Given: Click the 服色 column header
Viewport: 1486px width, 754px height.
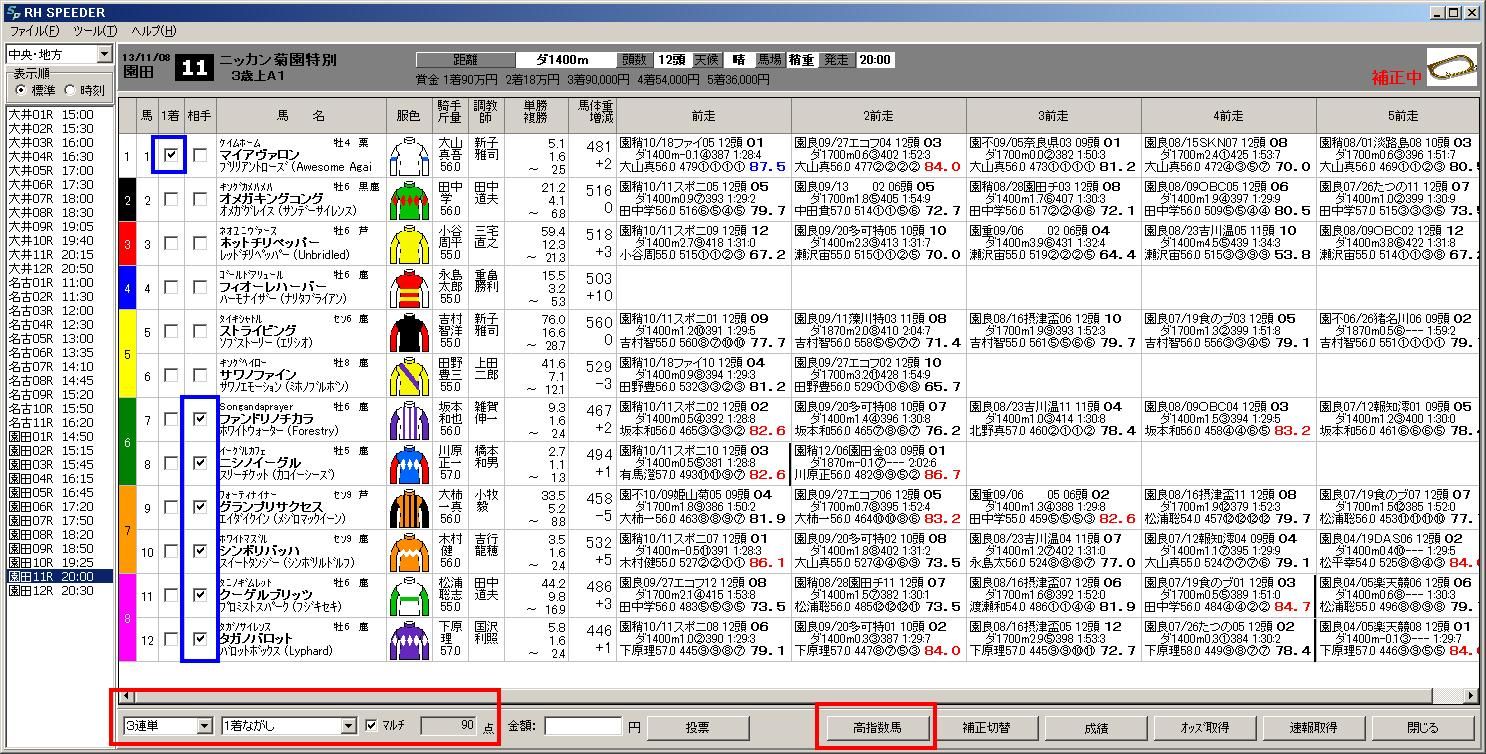Looking at the screenshot, I should coord(409,116).
